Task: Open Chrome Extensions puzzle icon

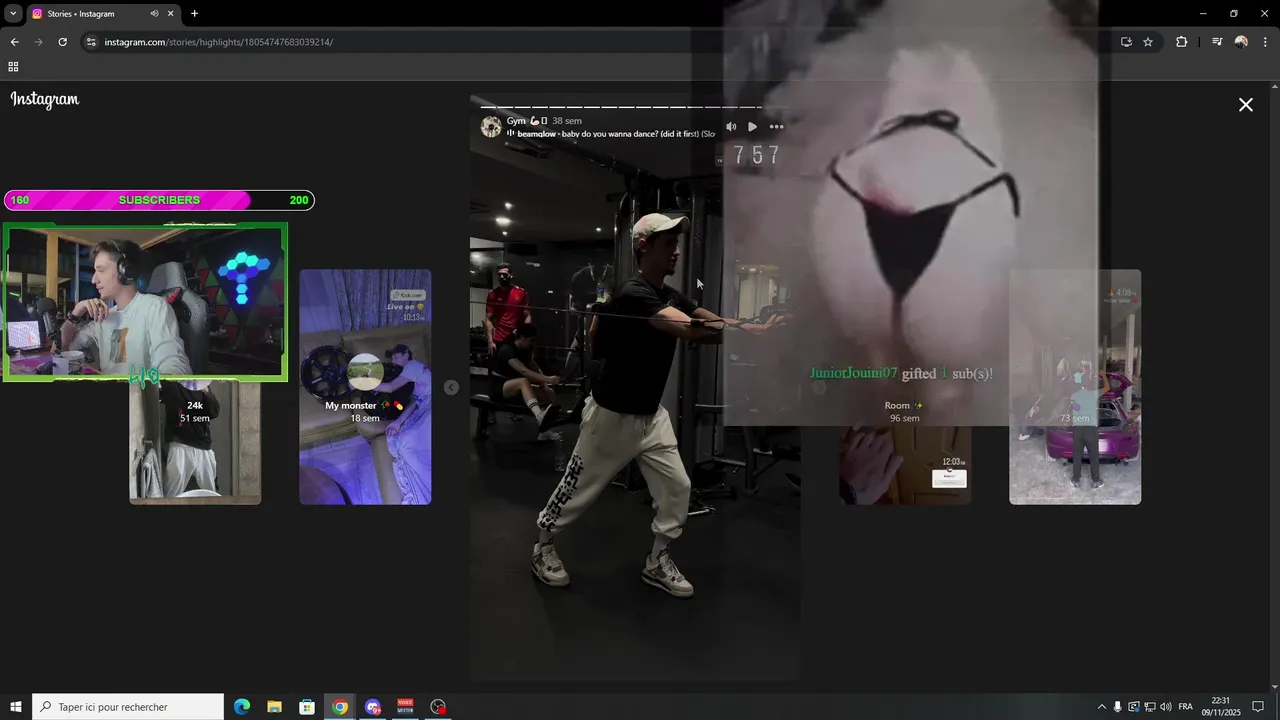Action: point(1182,42)
